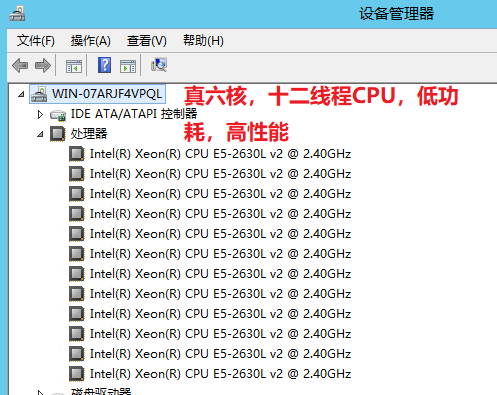Open Help with the question mark icon
The height and width of the screenshot is (395, 497).
[104, 65]
